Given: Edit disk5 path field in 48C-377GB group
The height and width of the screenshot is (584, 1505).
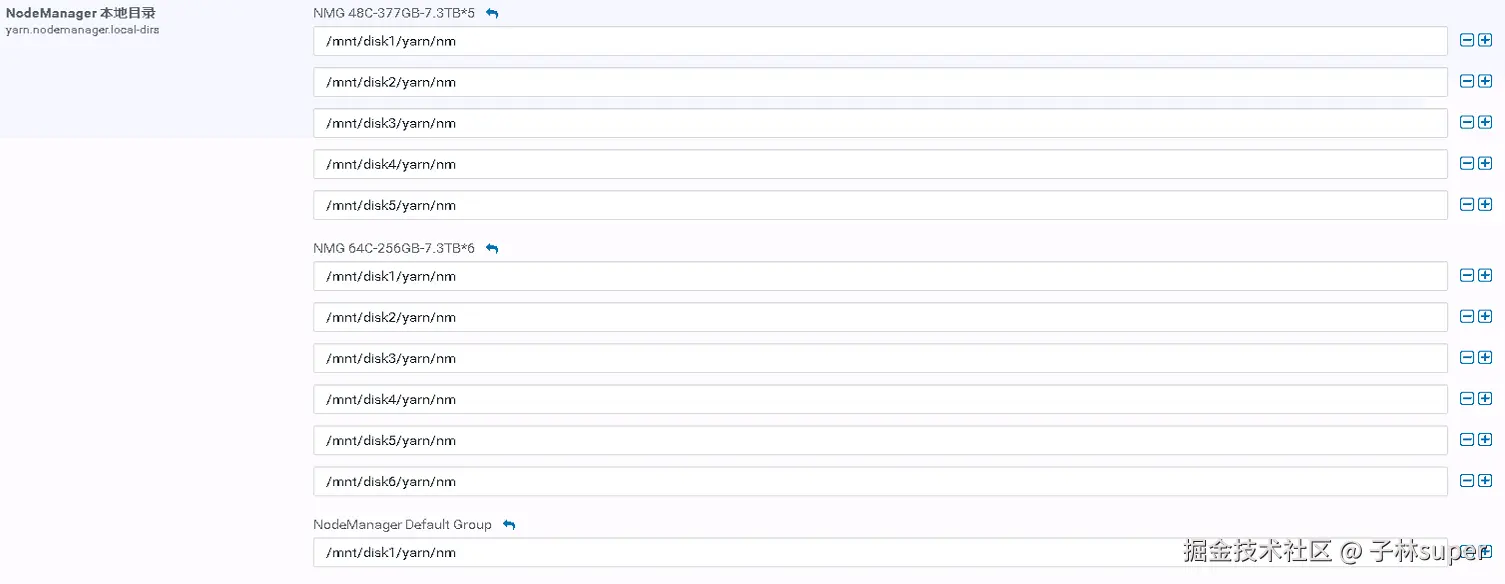Looking at the screenshot, I should click(x=880, y=205).
